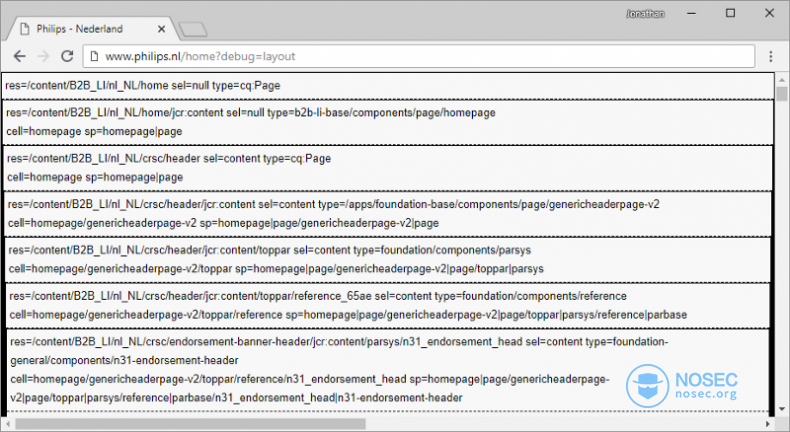Screen dimensions: 790x432
Task: Click the cell line ending 'parsys/reference|parbase'
Action: [348, 315]
